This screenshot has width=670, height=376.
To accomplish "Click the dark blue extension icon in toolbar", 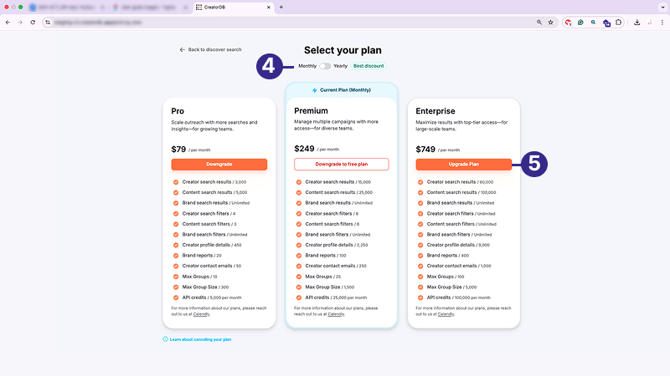I will (606, 23).
